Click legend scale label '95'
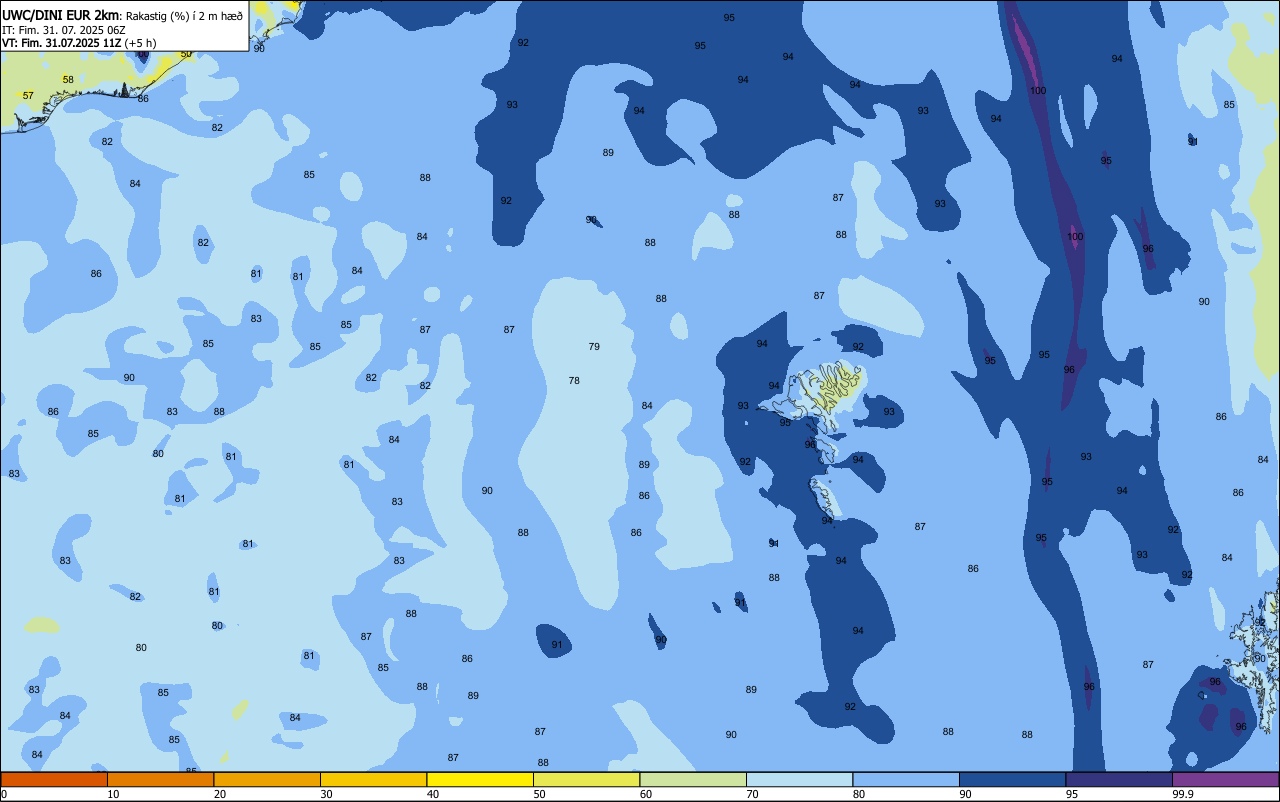1280x802 pixels. click(x=1072, y=794)
